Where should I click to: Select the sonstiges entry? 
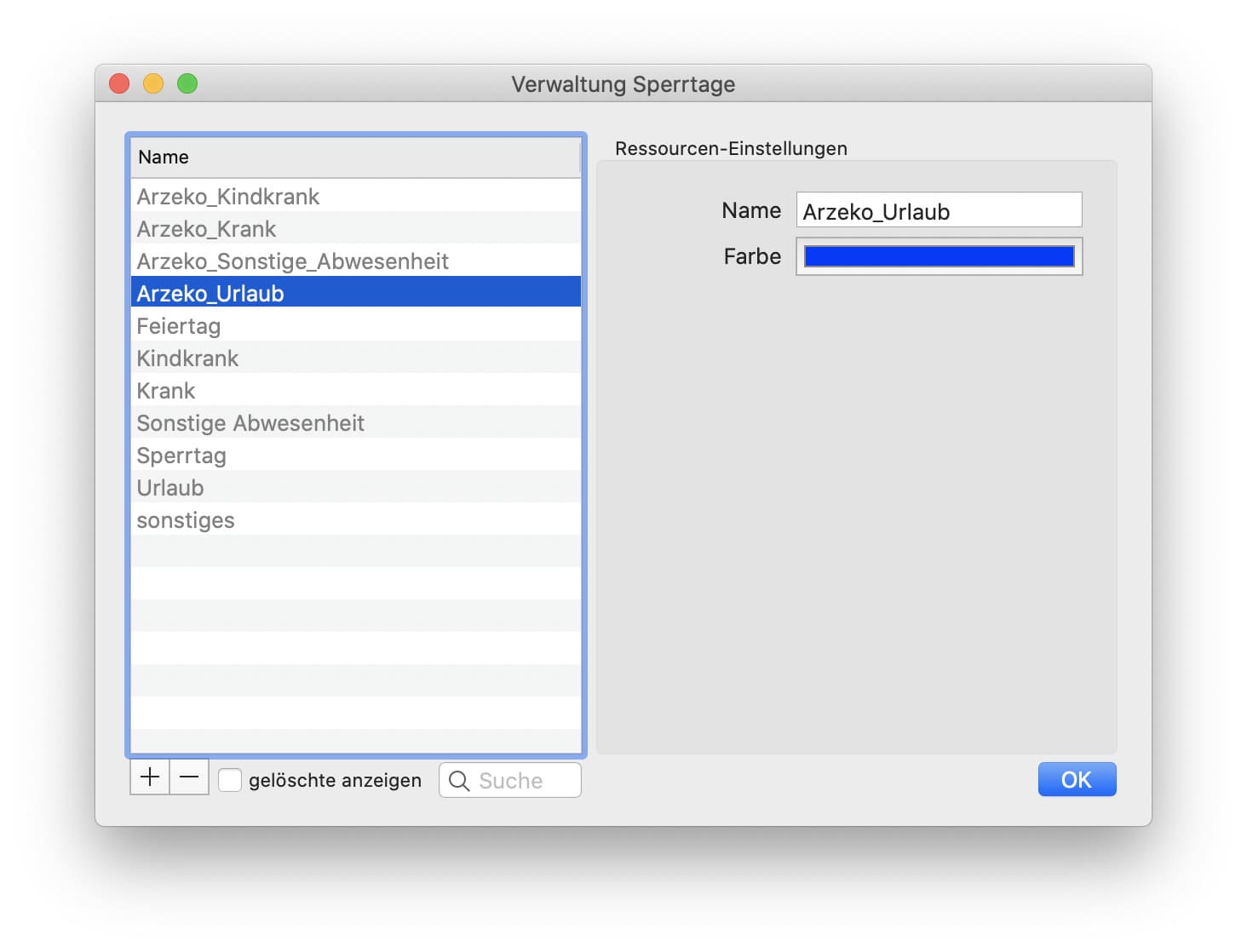355,519
